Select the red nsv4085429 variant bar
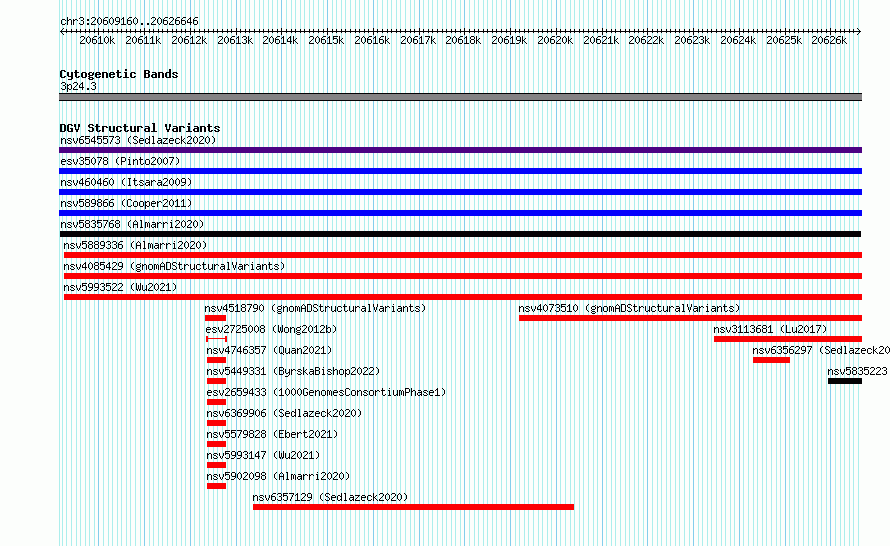Screen dimensions: 890x546 pos(463,276)
